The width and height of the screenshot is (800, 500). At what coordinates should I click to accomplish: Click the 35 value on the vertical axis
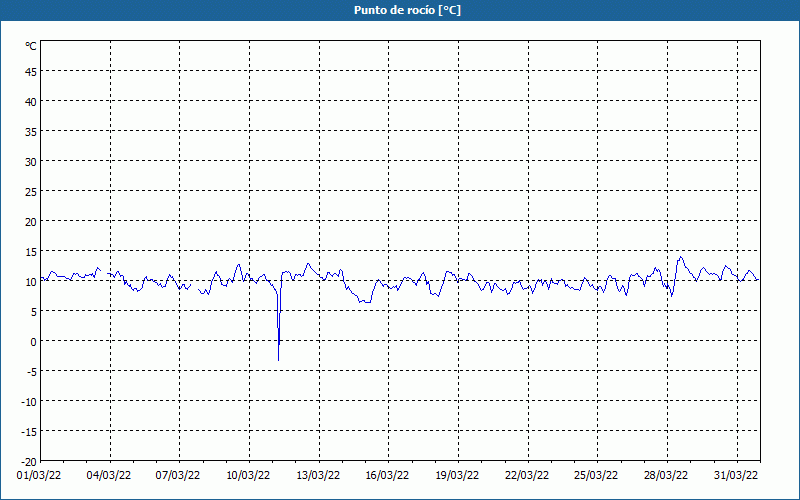point(31,132)
